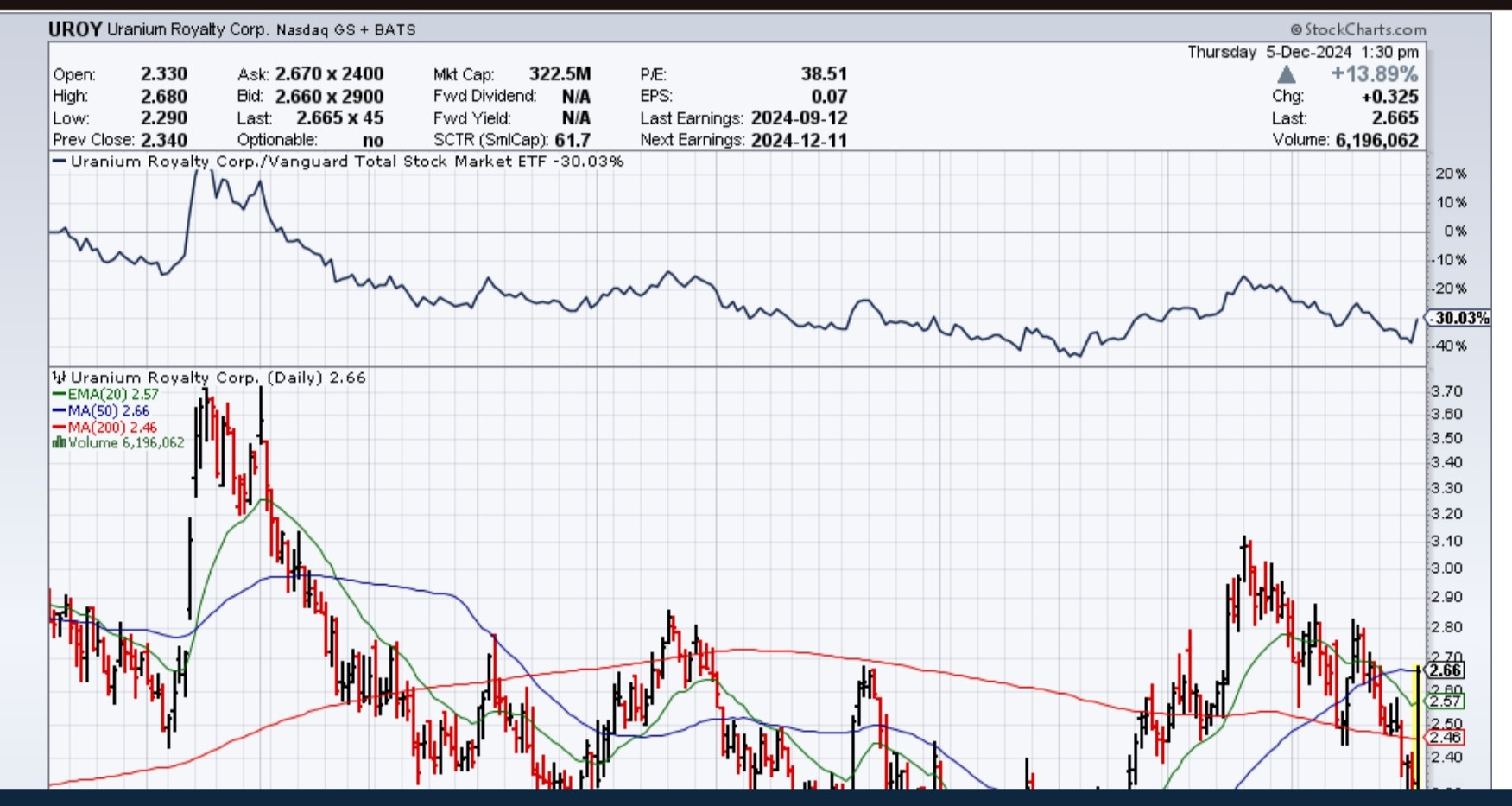Click the 20% axis label on ratio panel
The width and height of the screenshot is (1512, 806).
pyautogui.click(x=1451, y=174)
